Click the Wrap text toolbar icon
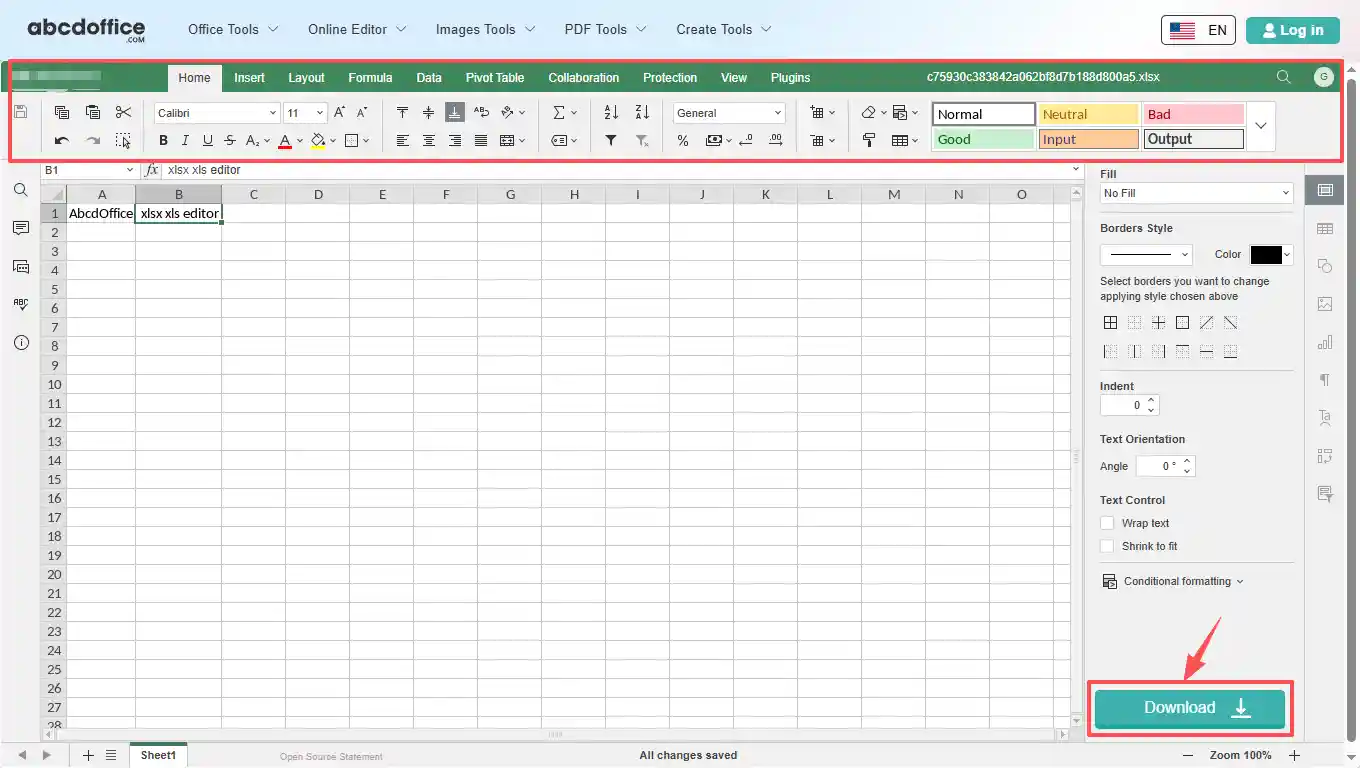This screenshot has height=768, width=1360. coord(481,113)
